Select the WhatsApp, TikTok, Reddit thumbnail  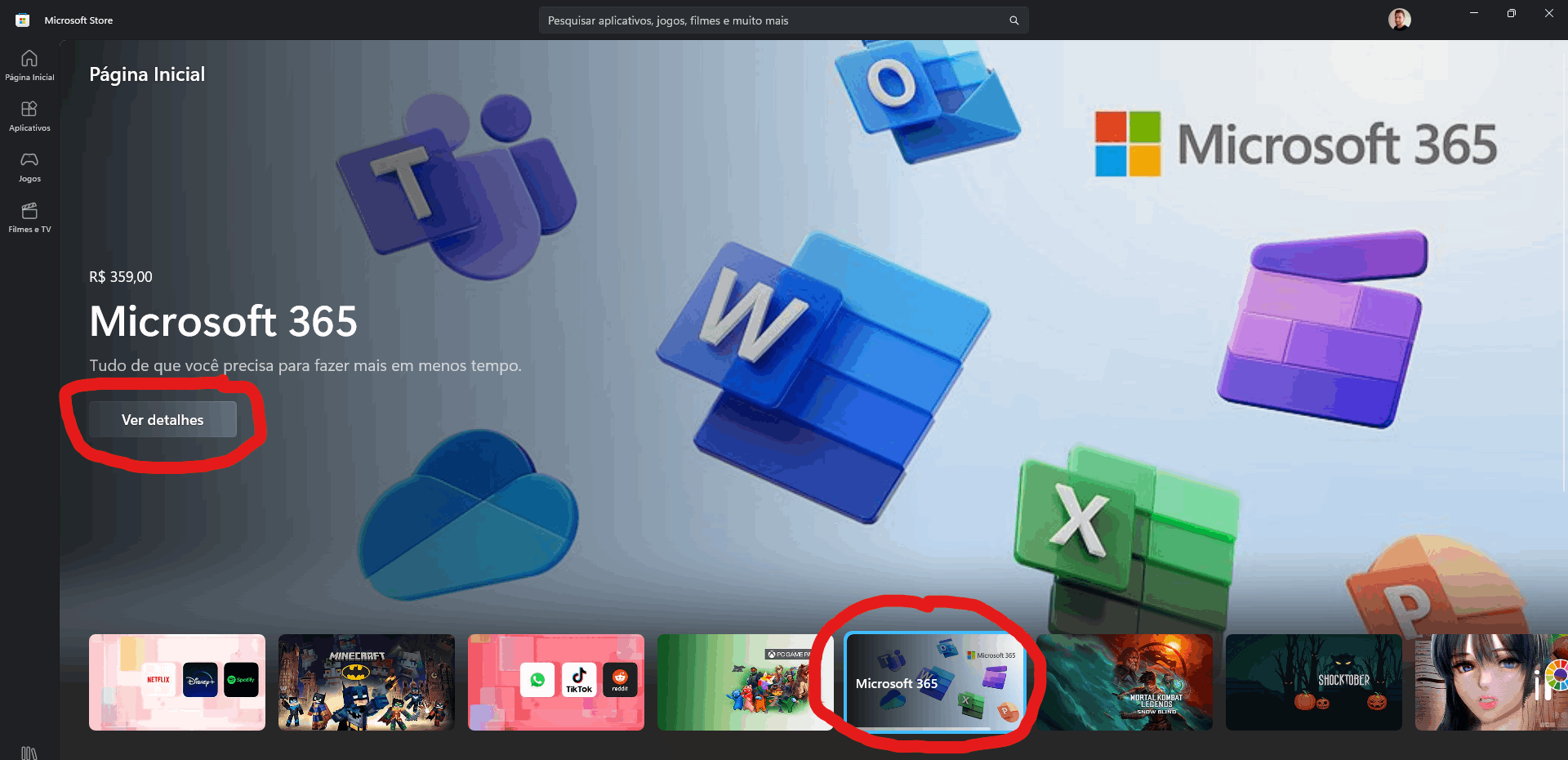(556, 682)
